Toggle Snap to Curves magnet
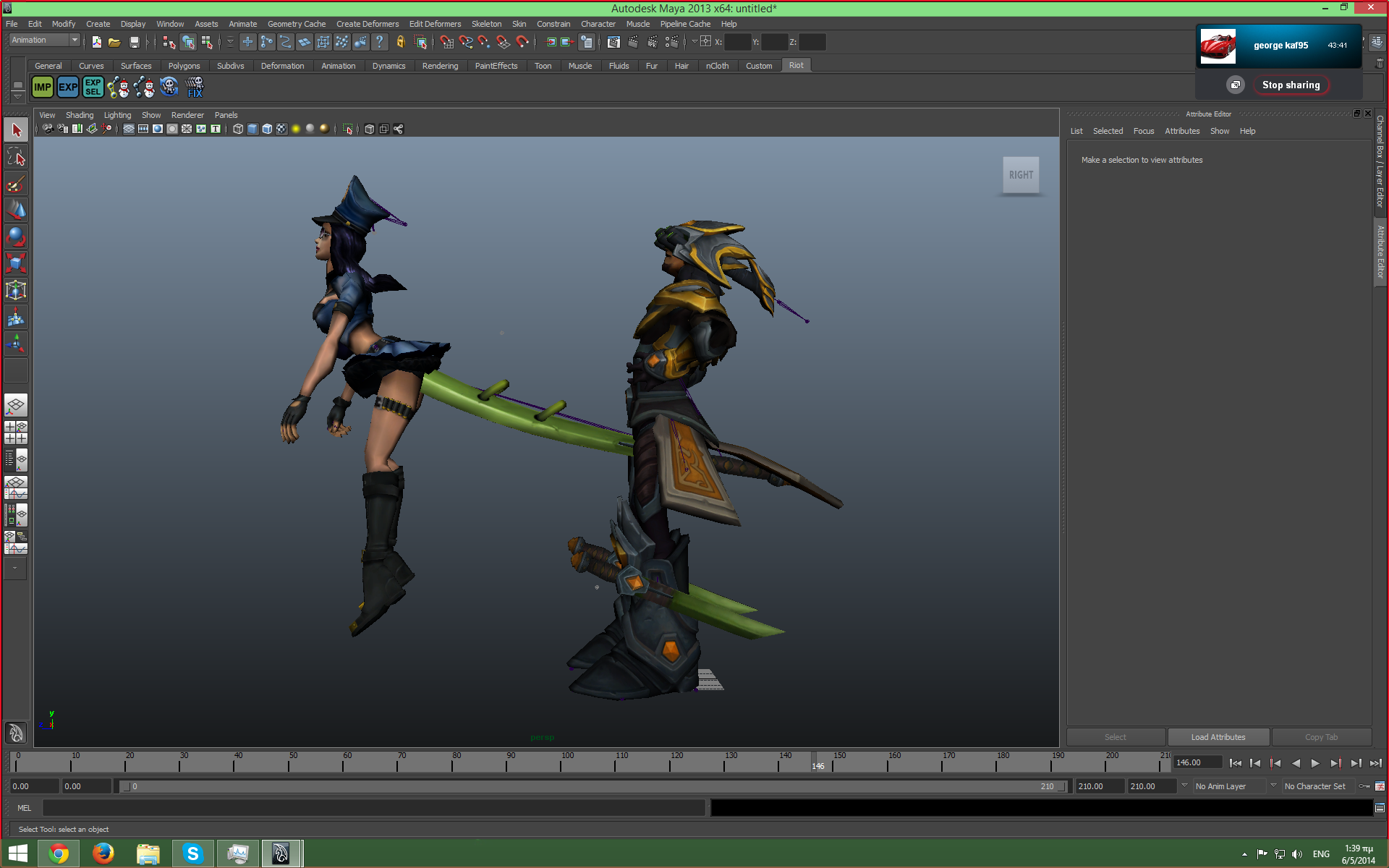1389x868 pixels. pos(465,42)
